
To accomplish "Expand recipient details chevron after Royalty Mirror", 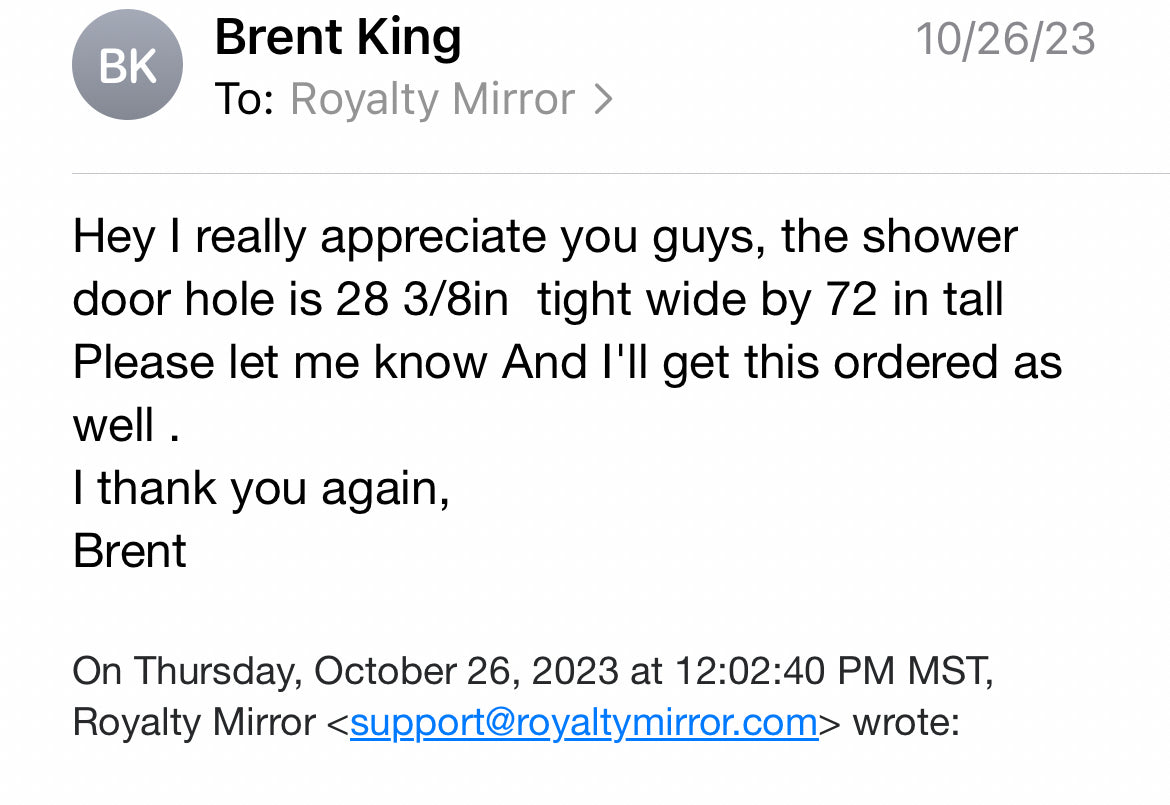I will click(x=604, y=99).
